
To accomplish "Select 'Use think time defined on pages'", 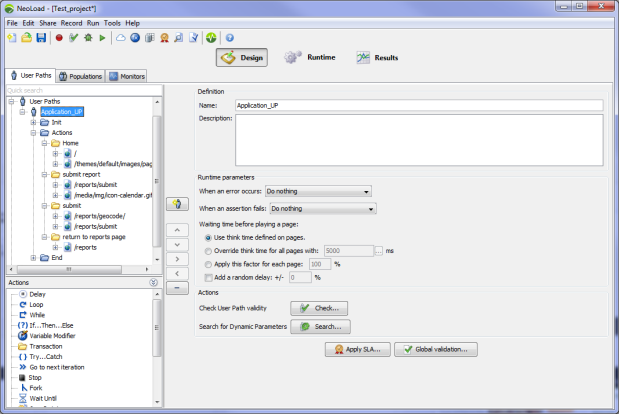I will [205, 238].
